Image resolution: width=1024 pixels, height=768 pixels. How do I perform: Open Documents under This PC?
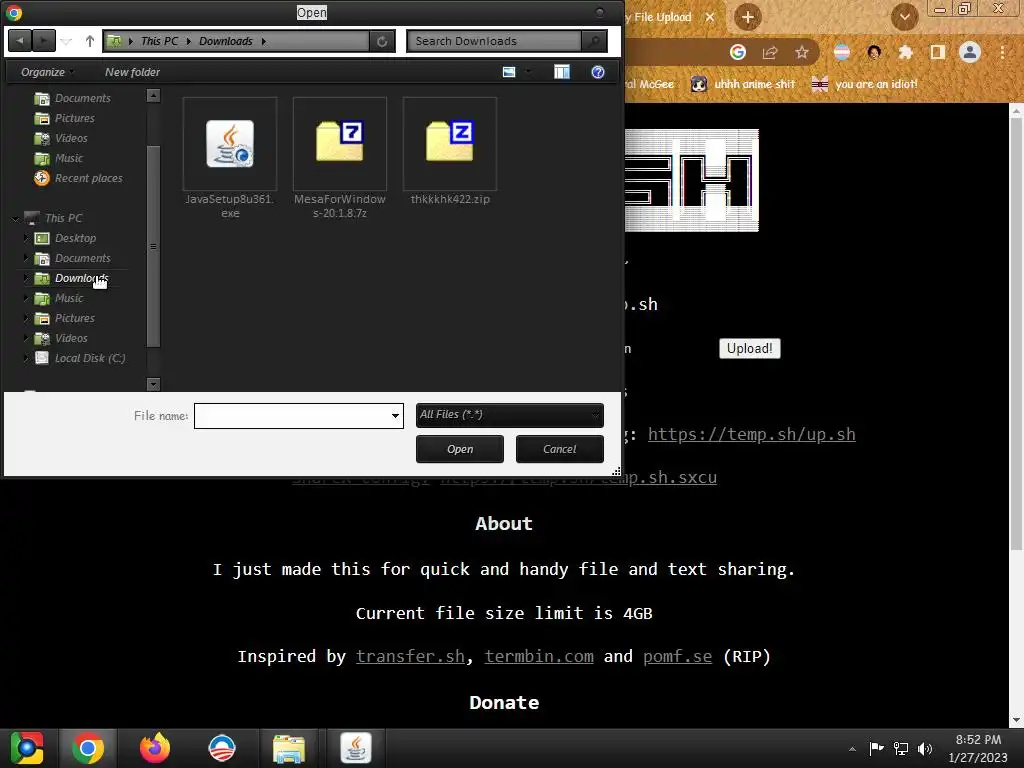(72, 258)
